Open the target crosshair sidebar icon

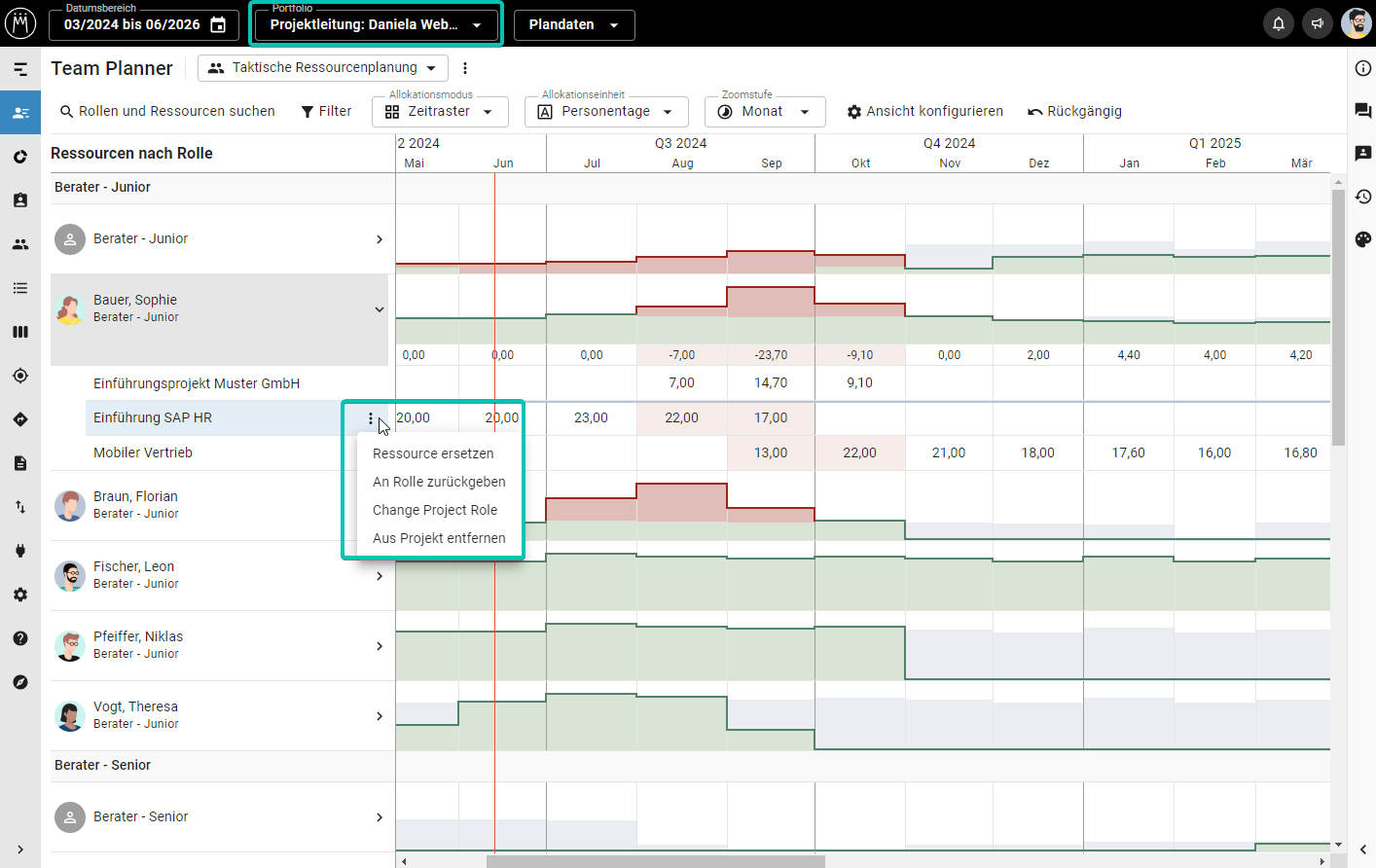pyautogui.click(x=20, y=376)
